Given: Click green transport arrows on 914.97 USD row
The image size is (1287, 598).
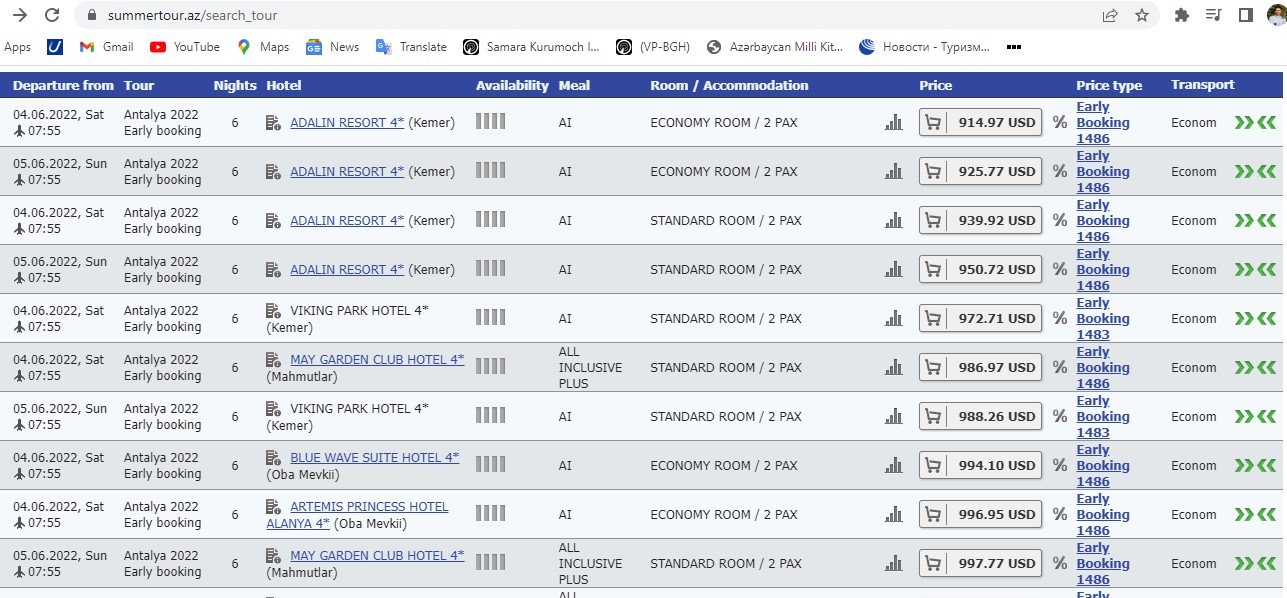Looking at the screenshot, I should coord(1255,122).
